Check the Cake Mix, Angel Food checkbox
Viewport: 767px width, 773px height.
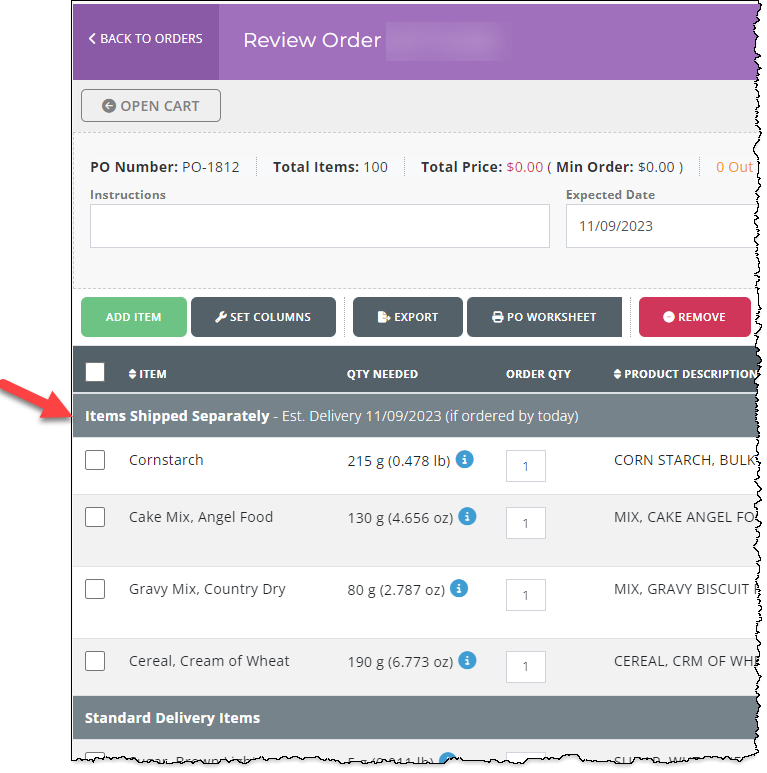[95, 517]
